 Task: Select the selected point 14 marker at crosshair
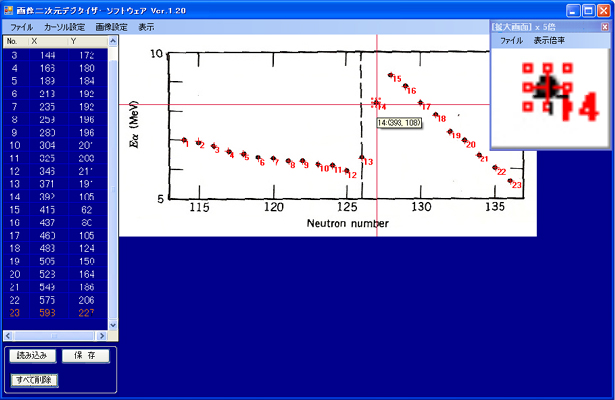pos(376,103)
